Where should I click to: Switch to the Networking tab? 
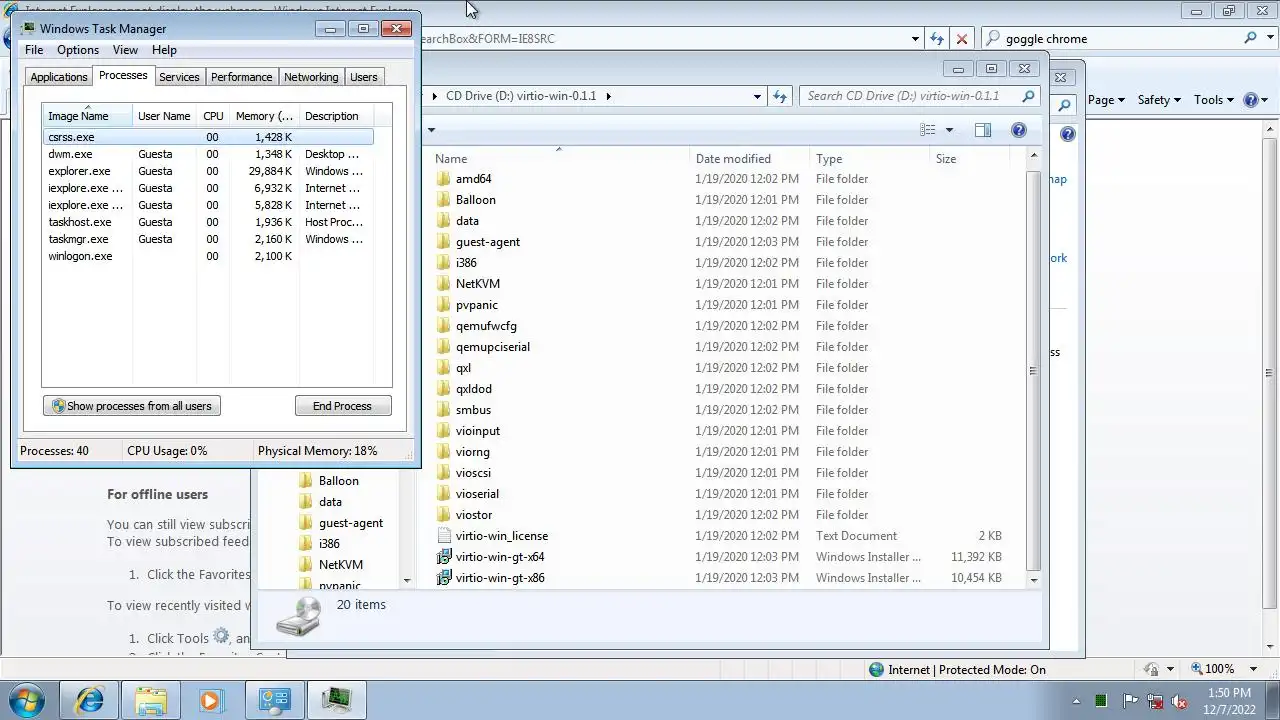(311, 77)
